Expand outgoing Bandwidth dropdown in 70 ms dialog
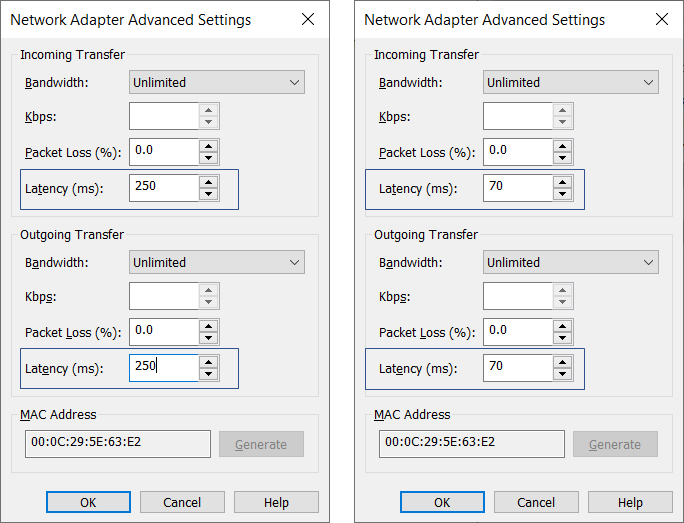Viewport: 684px width, 523px height. coord(571,263)
